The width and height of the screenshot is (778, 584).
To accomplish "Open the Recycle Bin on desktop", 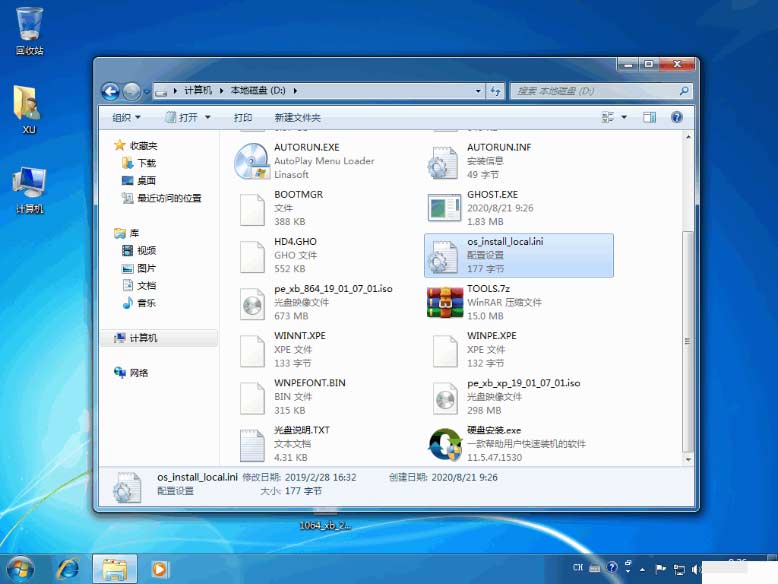I will click(29, 23).
